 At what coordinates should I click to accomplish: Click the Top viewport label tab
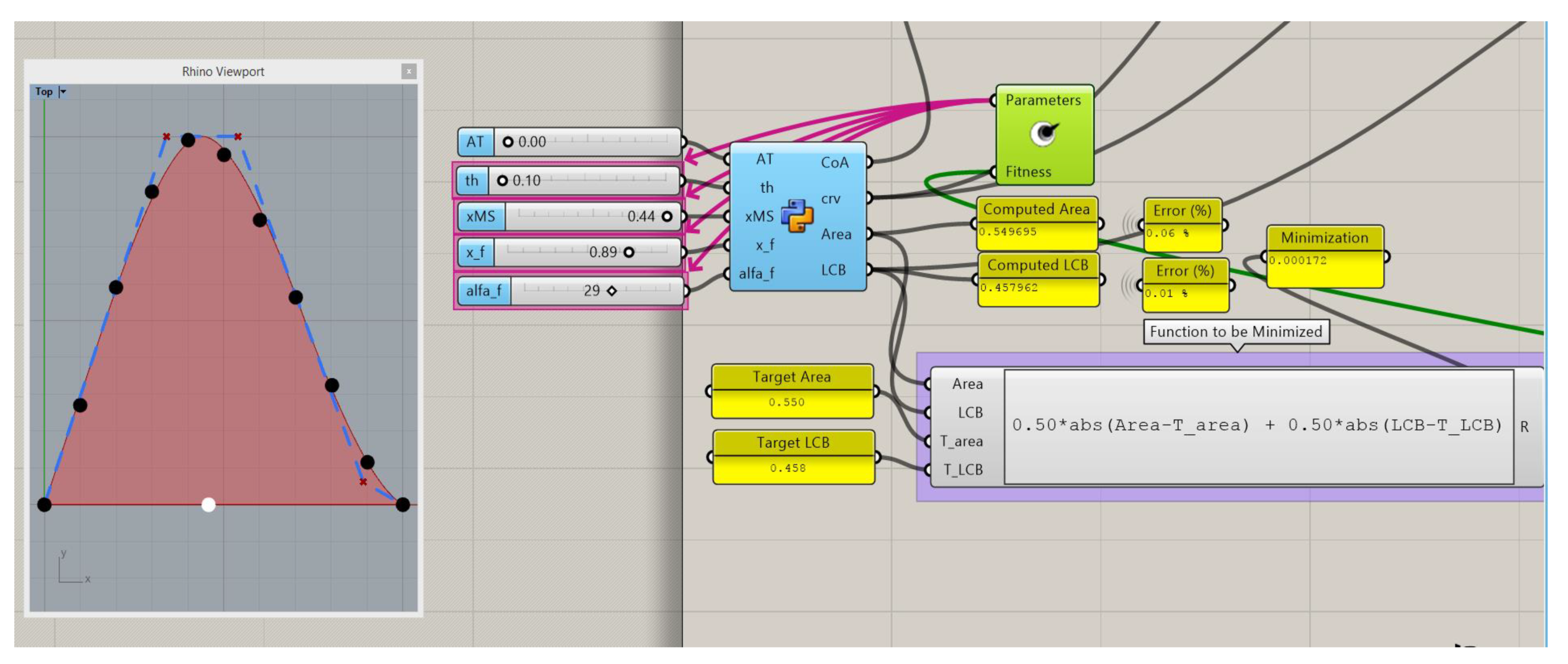44,92
